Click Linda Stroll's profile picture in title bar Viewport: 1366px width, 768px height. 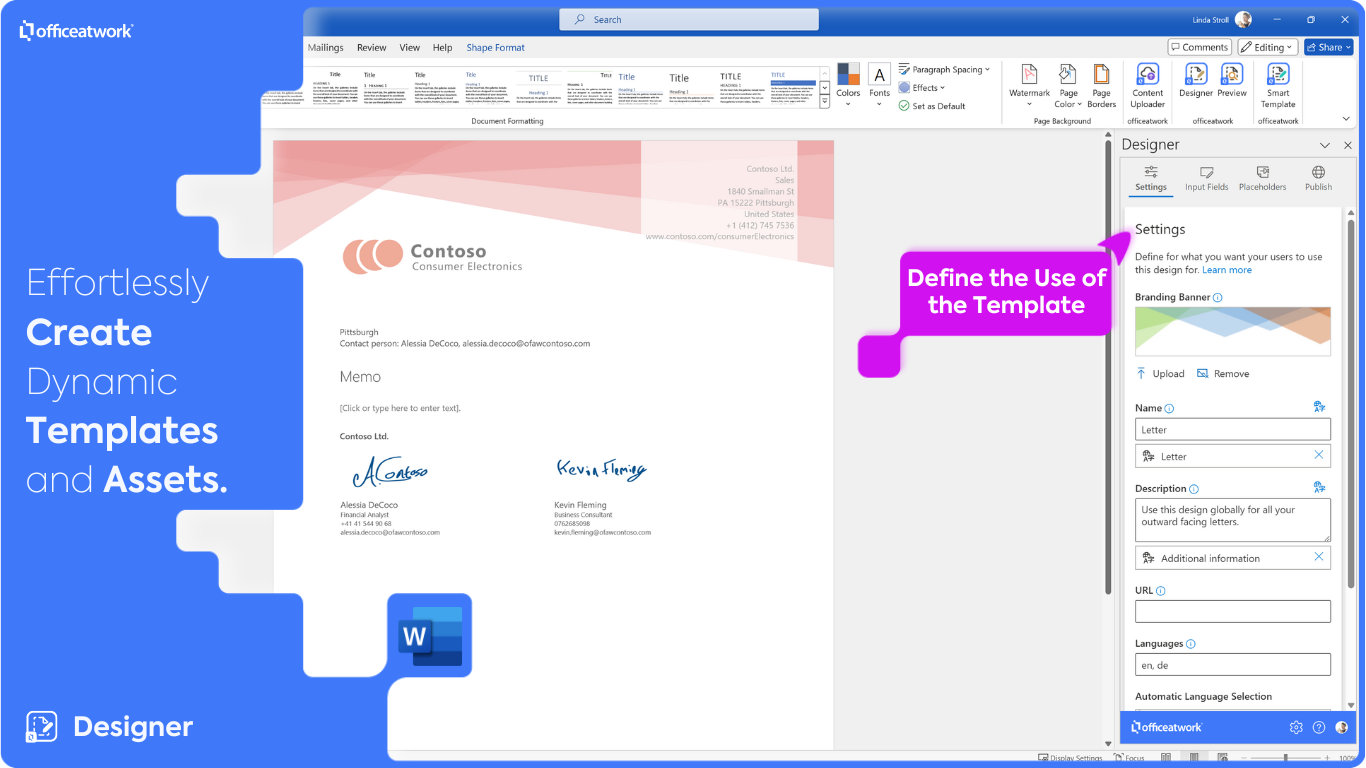[x=1243, y=19]
